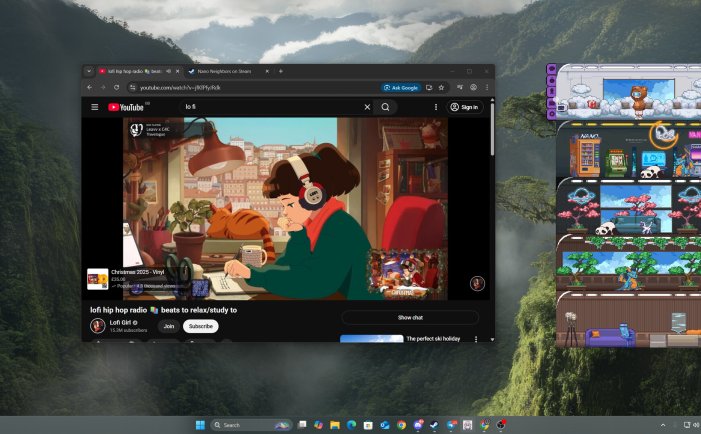Open the tab search dropdown arrow
The width and height of the screenshot is (701, 434).
(x=89, y=72)
